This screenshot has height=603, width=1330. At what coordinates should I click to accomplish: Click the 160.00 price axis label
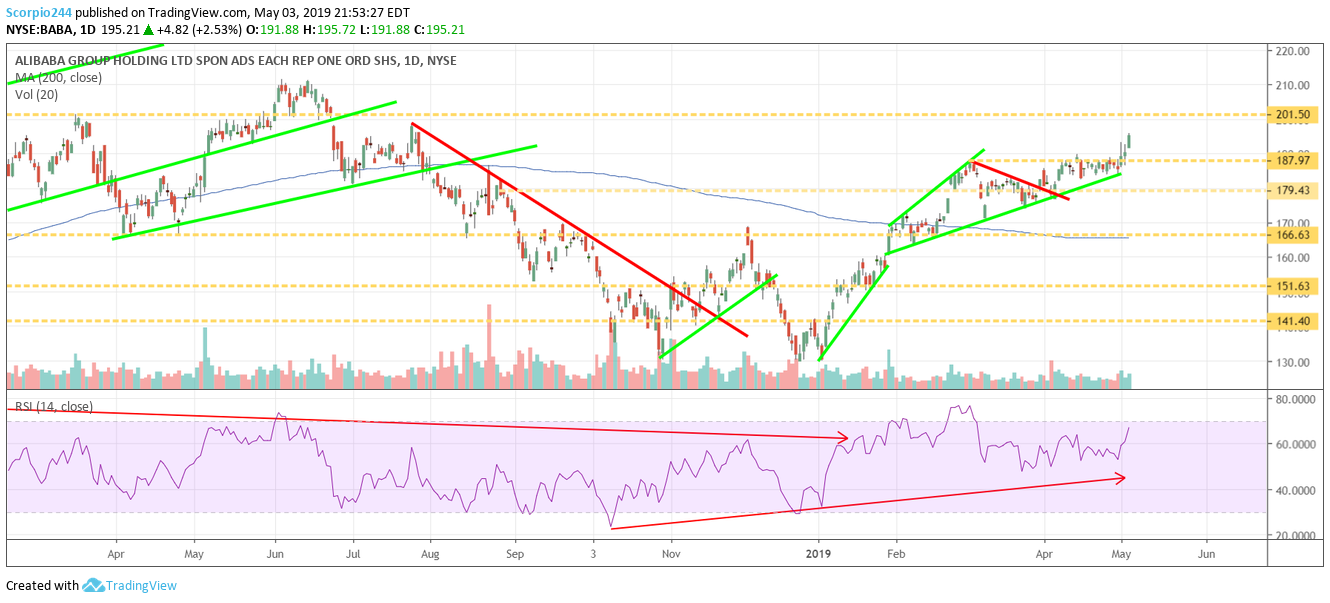point(1292,258)
